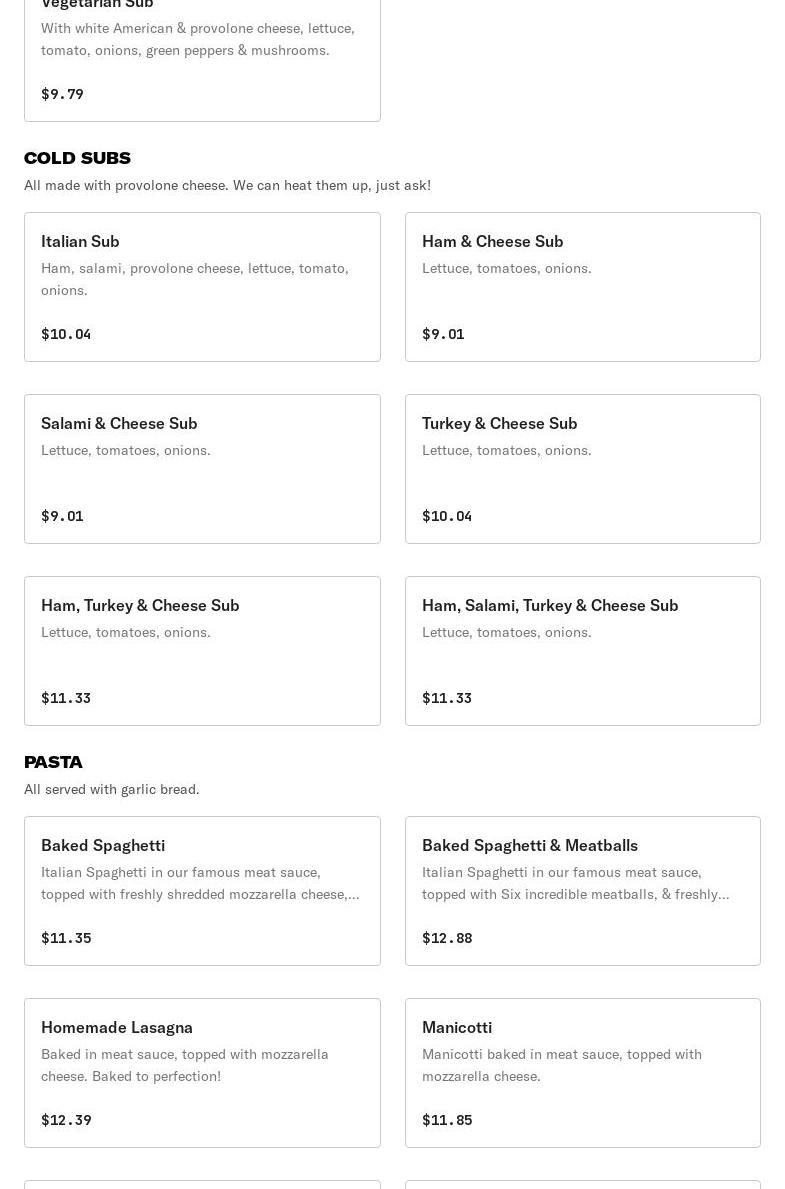
Task: Click the $12.88 price on meatballs item
Action: coord(447,938)
